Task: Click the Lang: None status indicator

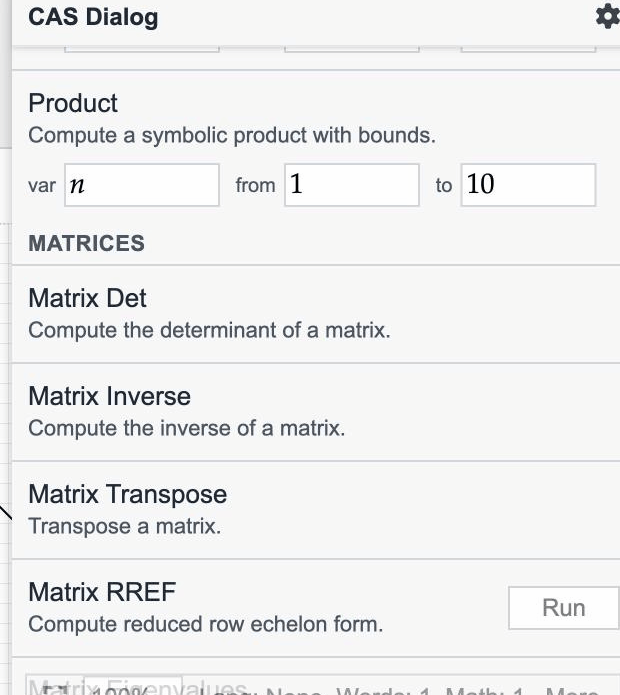Action: pyautogui.click(x=261, y=690)
